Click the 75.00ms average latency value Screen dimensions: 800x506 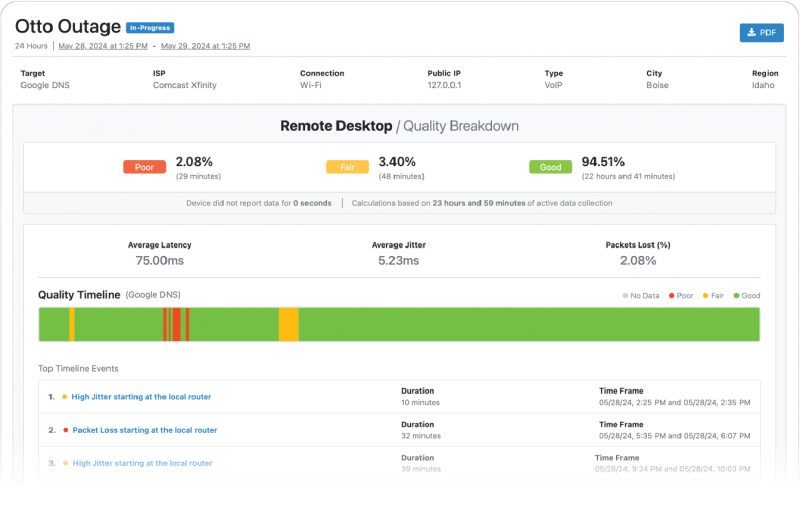[x=160, y=261]
